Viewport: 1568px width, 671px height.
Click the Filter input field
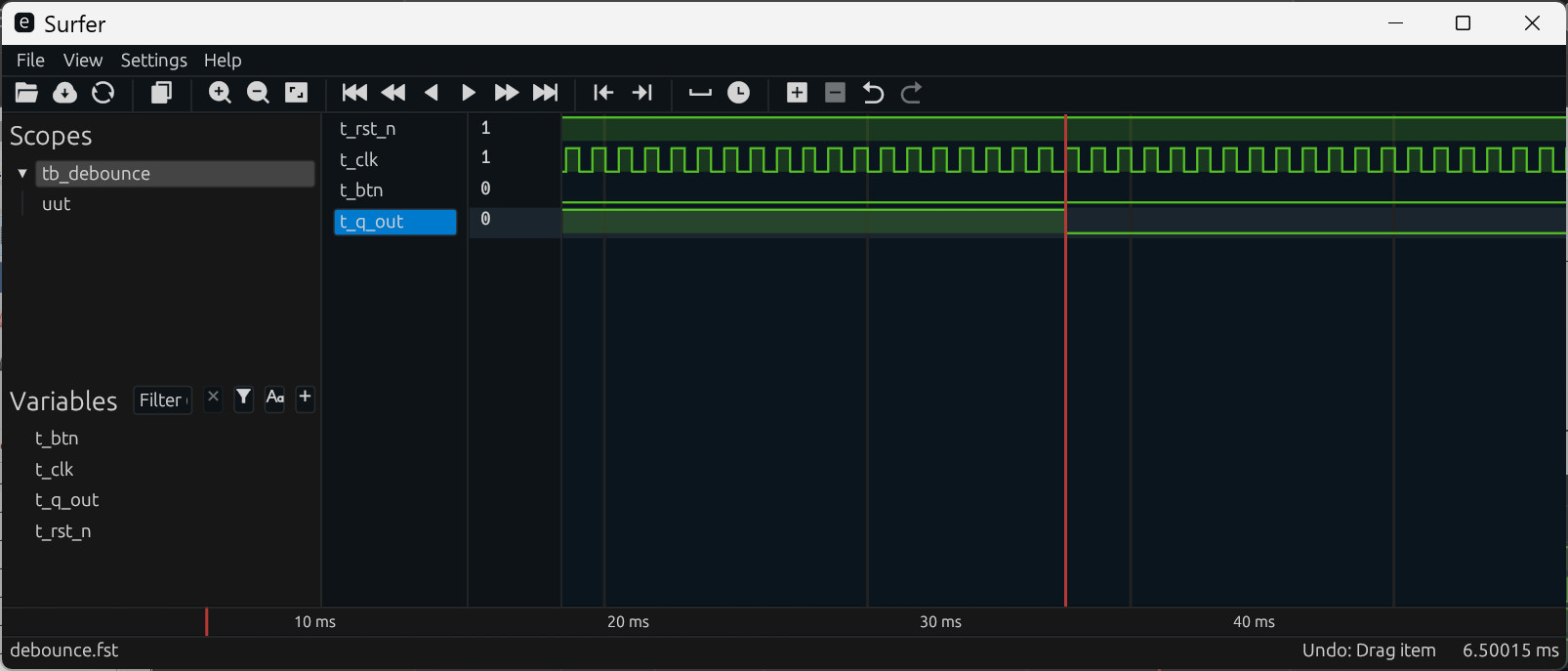pos(161,400)
